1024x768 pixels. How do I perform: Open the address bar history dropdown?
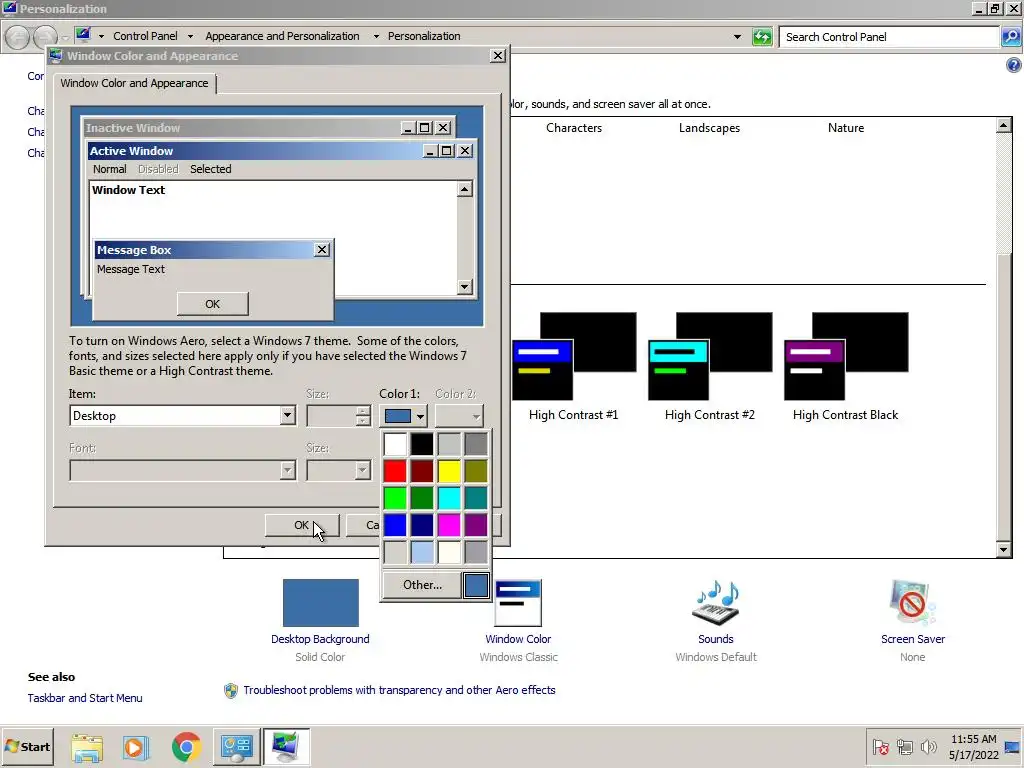(x=737, y=37)
